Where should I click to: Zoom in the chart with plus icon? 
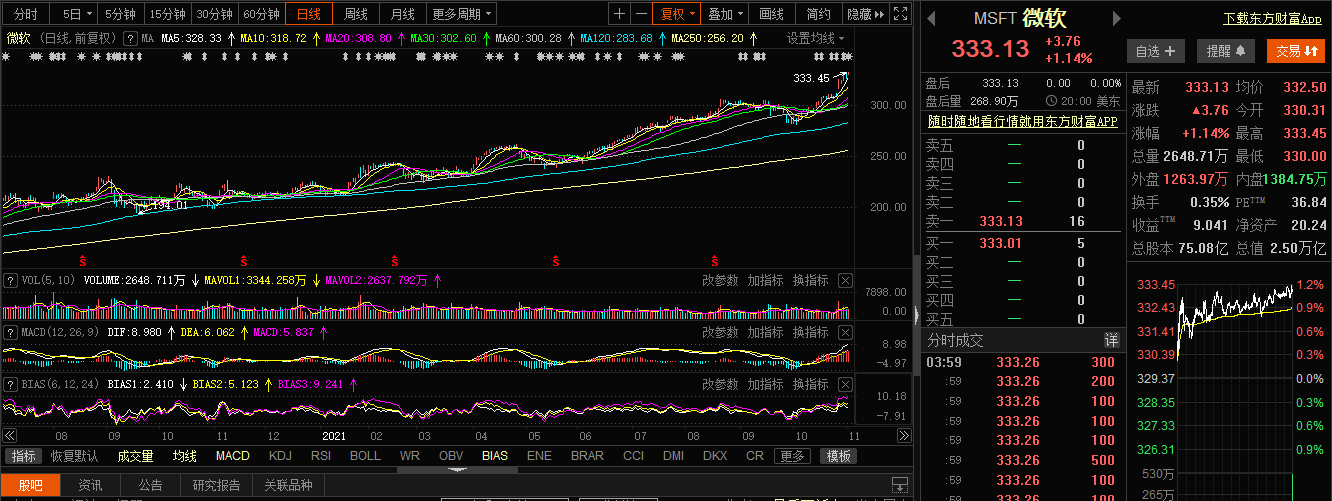pos(620,14)
